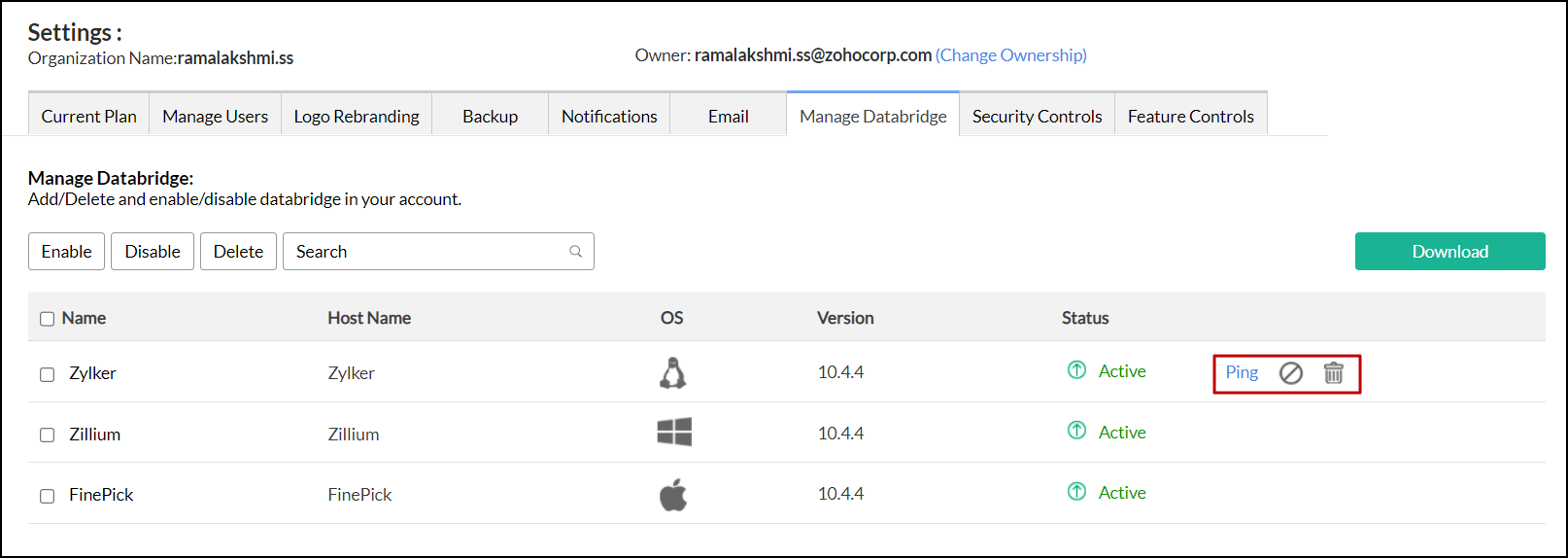Click Zylker's green active status icon

pyautogui.click(x=1076, y=370)
